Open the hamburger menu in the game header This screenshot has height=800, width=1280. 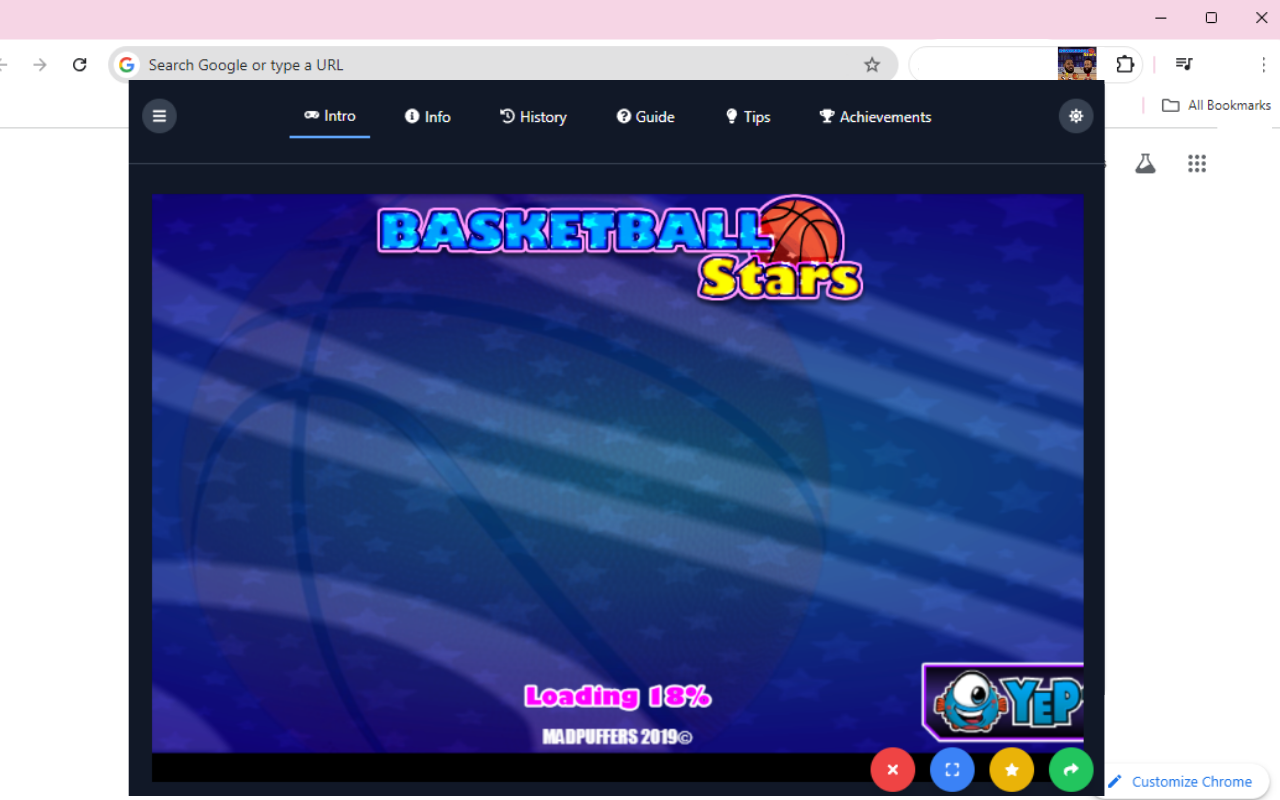point(159,115)
